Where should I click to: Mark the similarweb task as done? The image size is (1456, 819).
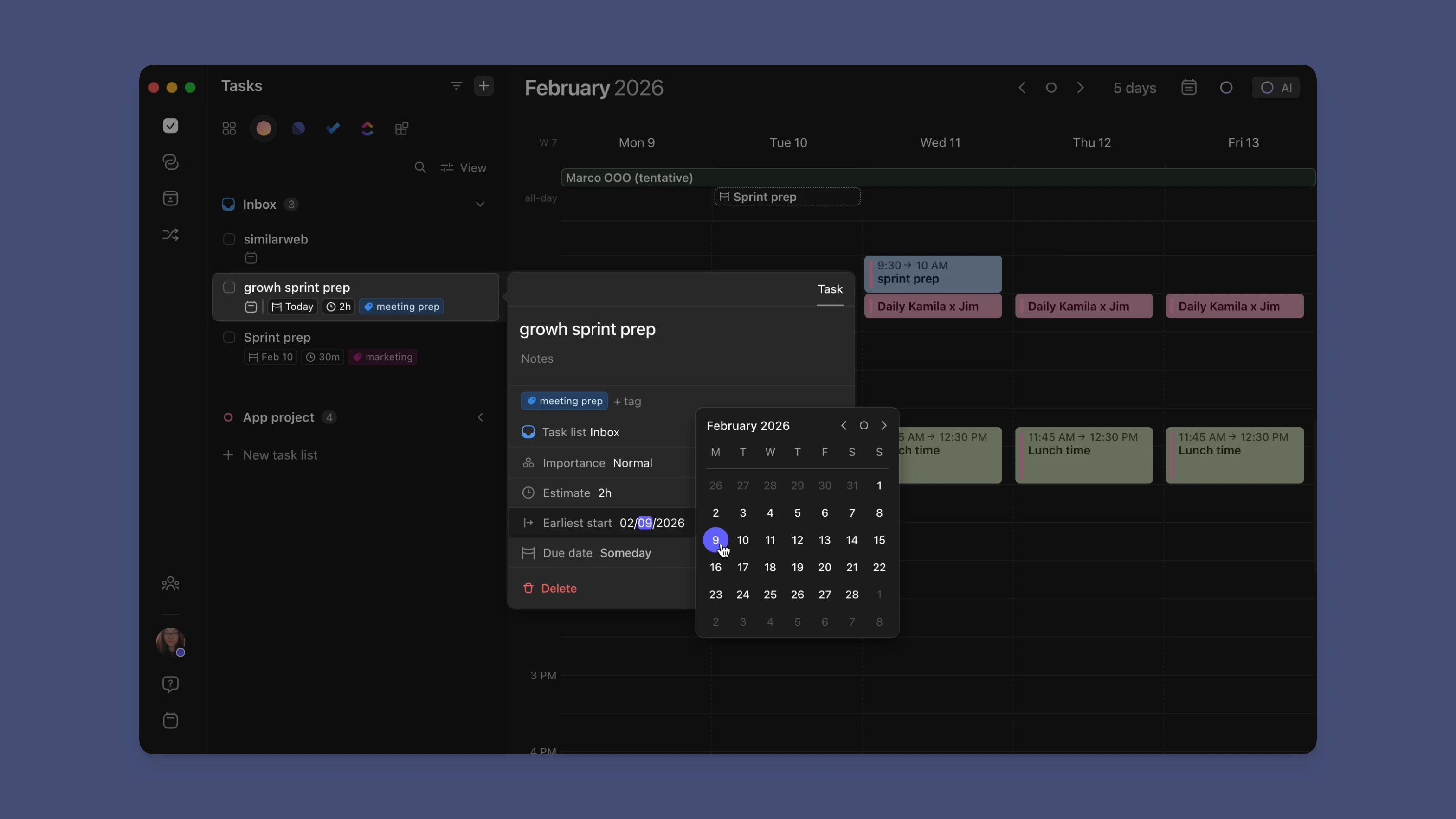pyautogui.click(x=230, y=239)
